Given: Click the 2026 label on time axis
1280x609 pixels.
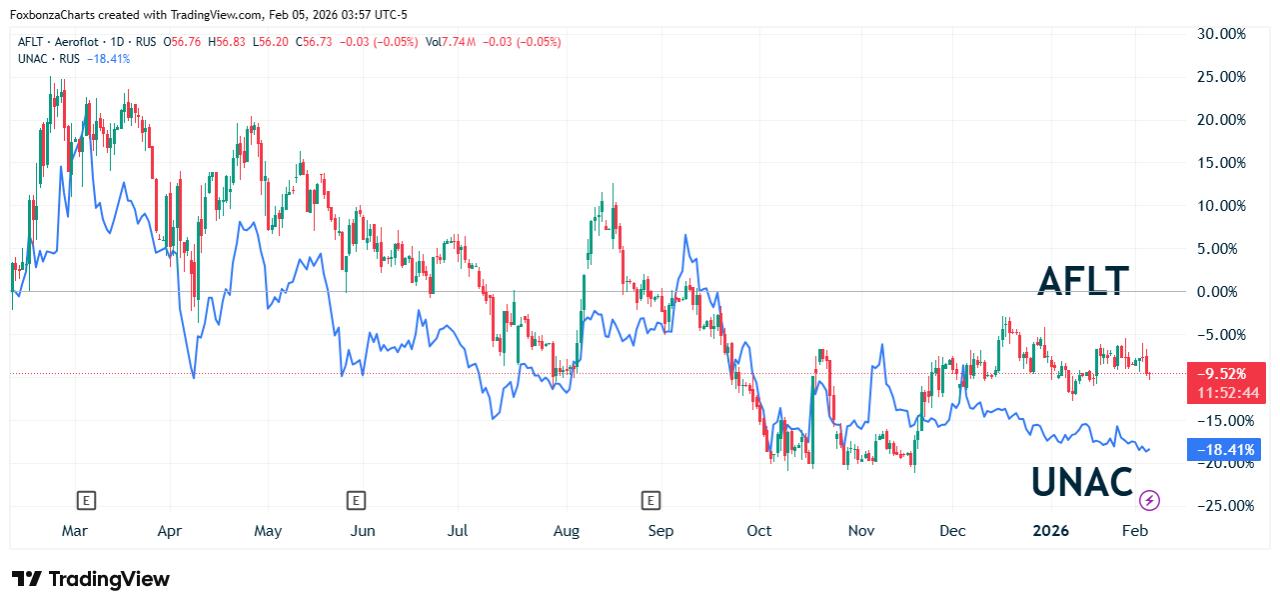Looking at the screenshot, I should [1050, 530].
